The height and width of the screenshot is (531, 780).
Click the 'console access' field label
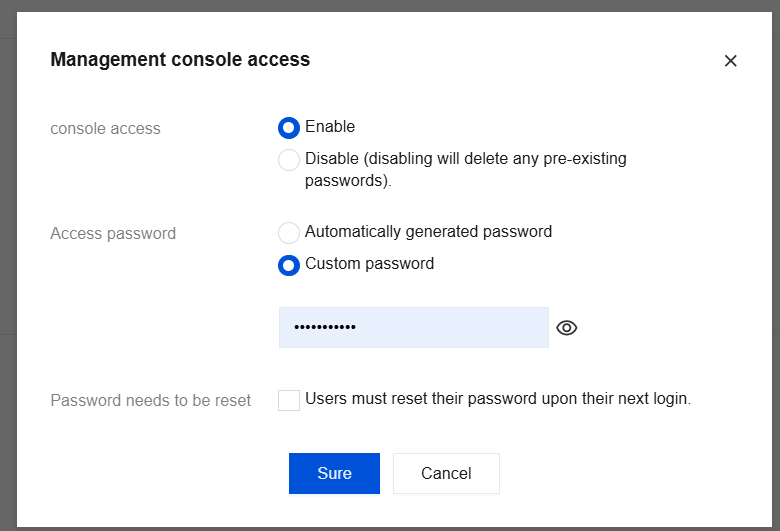(105, 129)
